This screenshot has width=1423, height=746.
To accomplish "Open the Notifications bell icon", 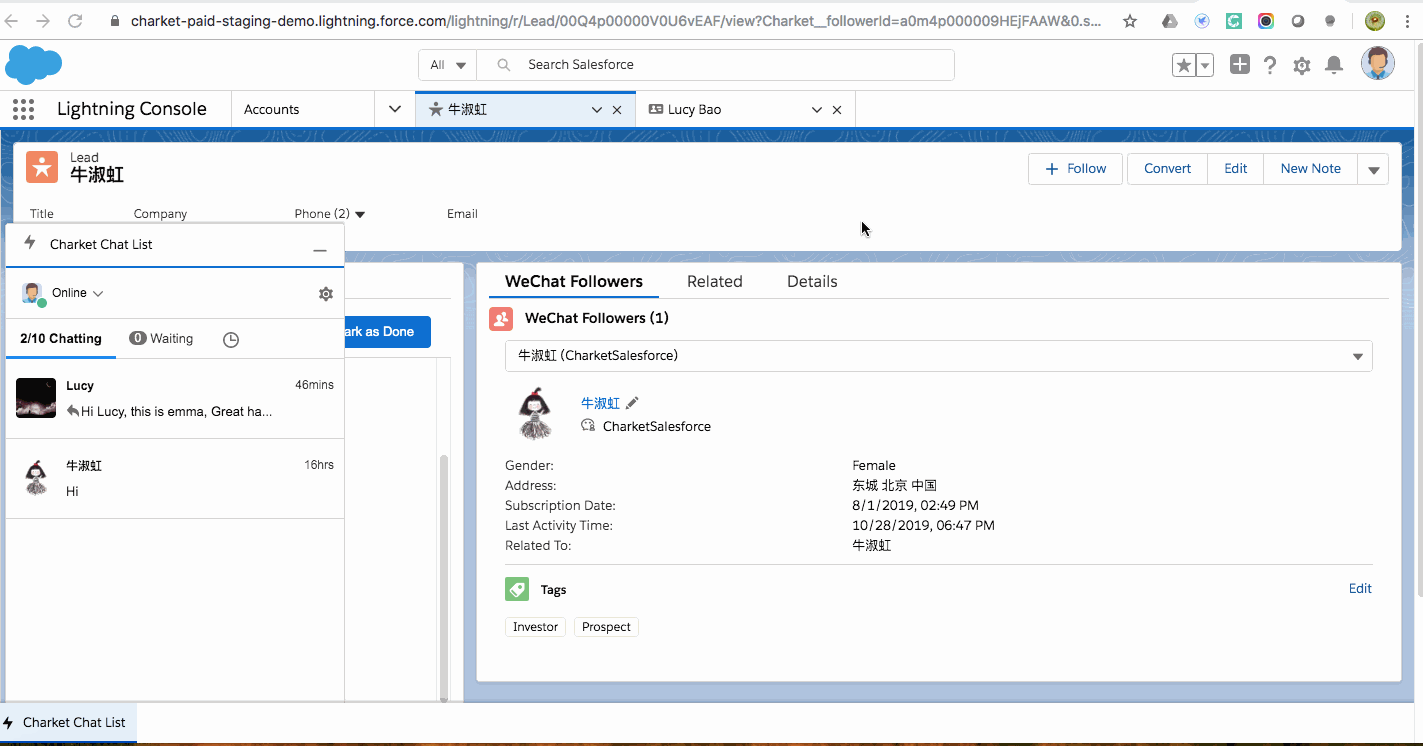I will pos(1334,65).
